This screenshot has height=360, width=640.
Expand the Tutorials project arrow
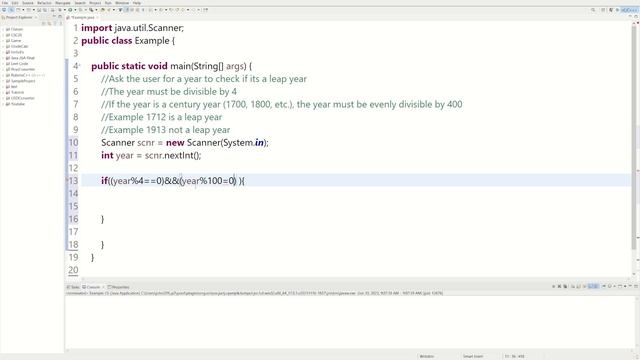click(3, 92)
